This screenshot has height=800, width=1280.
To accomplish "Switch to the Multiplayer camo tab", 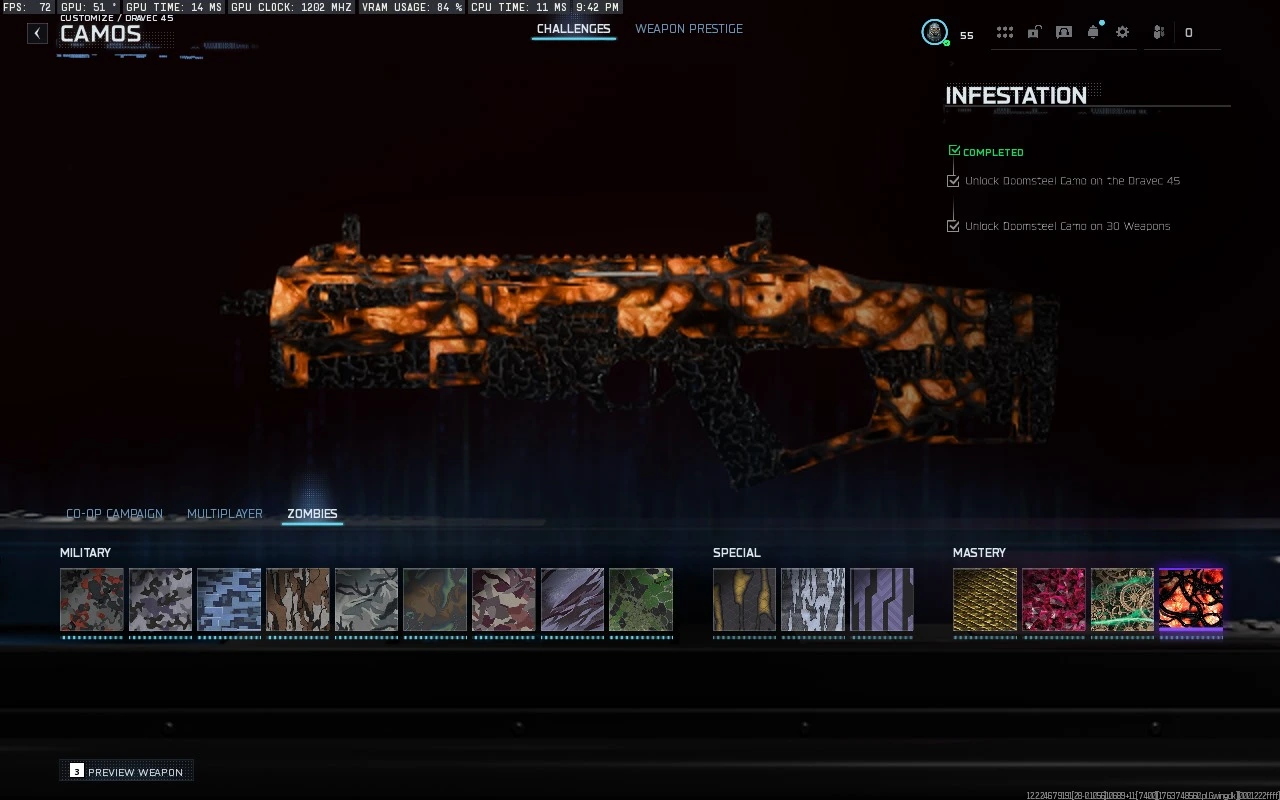I will [x=225, y=514].
